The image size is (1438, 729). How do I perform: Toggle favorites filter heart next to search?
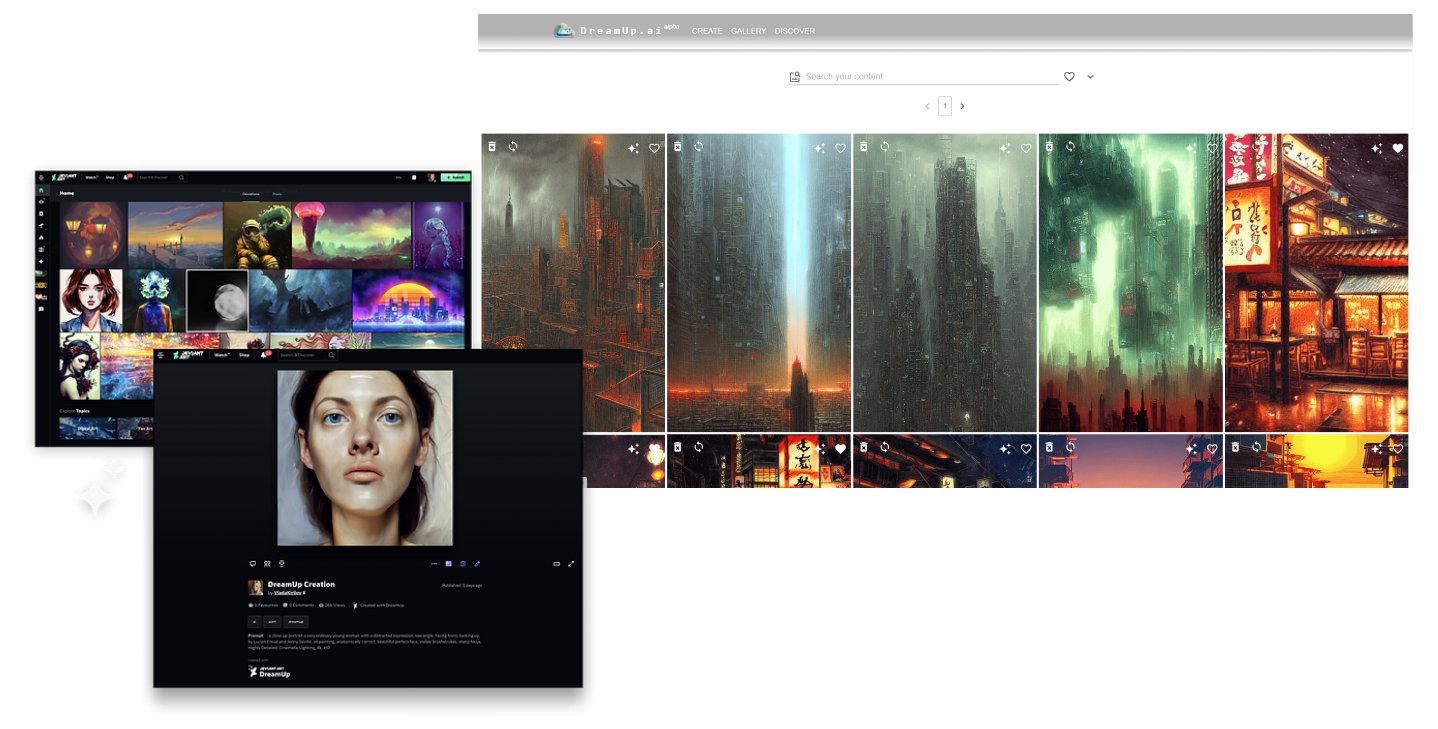click(x=1069, y=77)
